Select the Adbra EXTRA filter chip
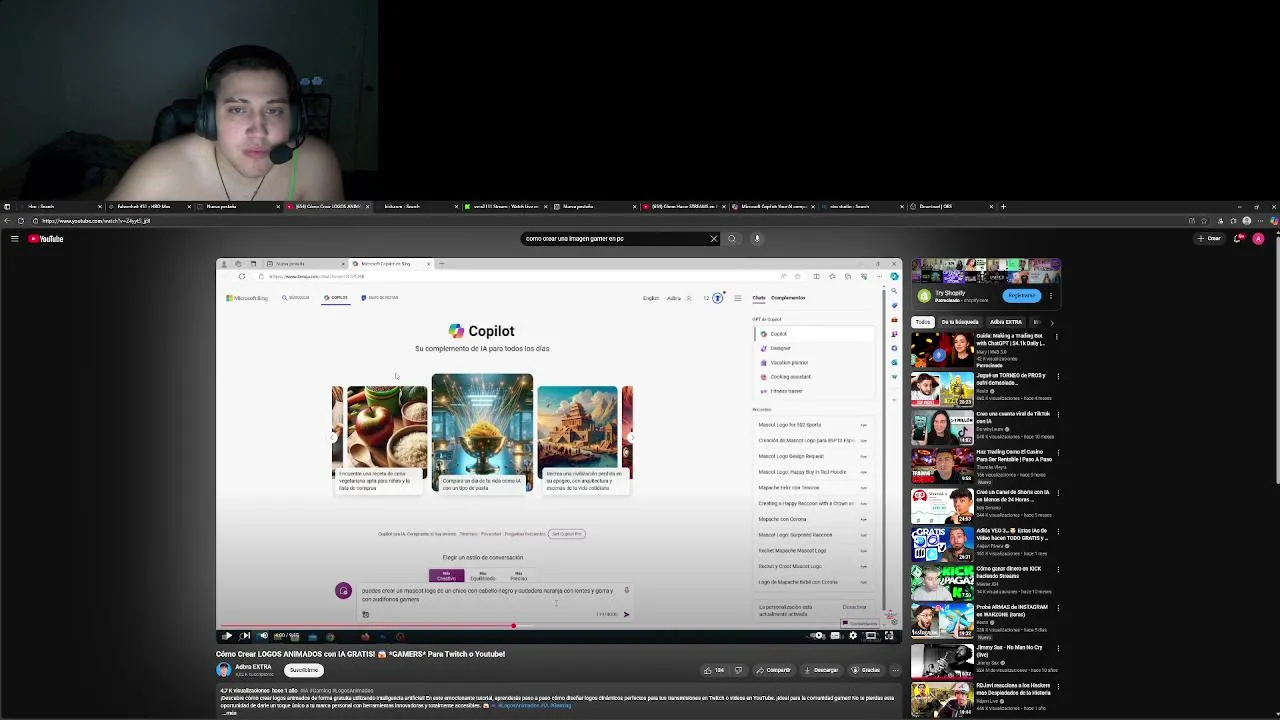 pyautogui.click(x=1006, y=322)
